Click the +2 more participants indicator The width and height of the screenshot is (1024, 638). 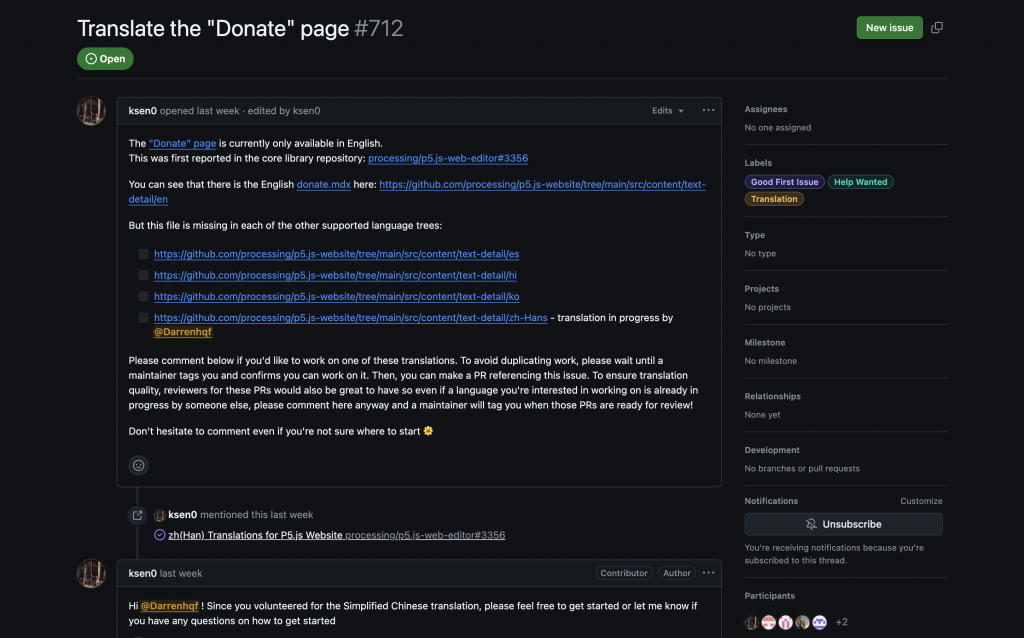pos(842,622)
